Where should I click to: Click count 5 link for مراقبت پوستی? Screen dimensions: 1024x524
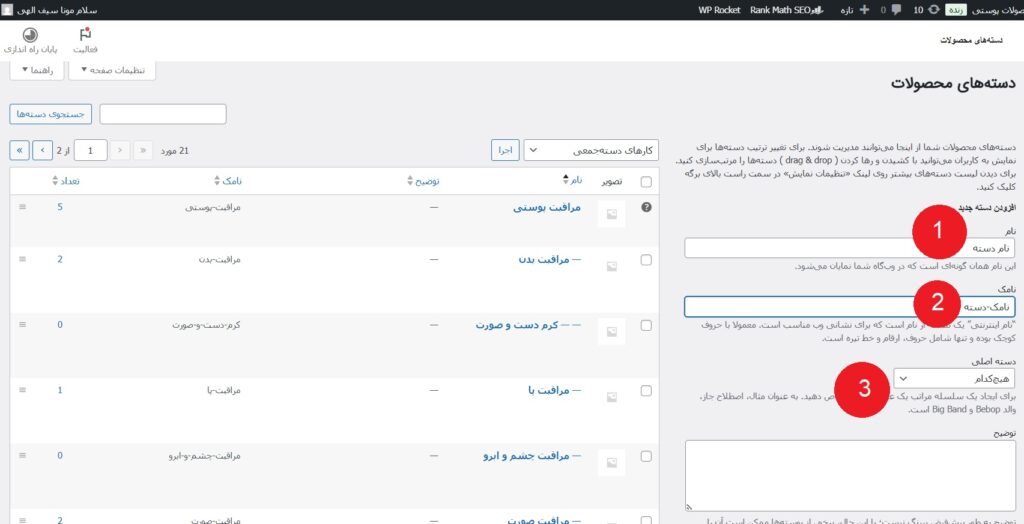(59, 207)
